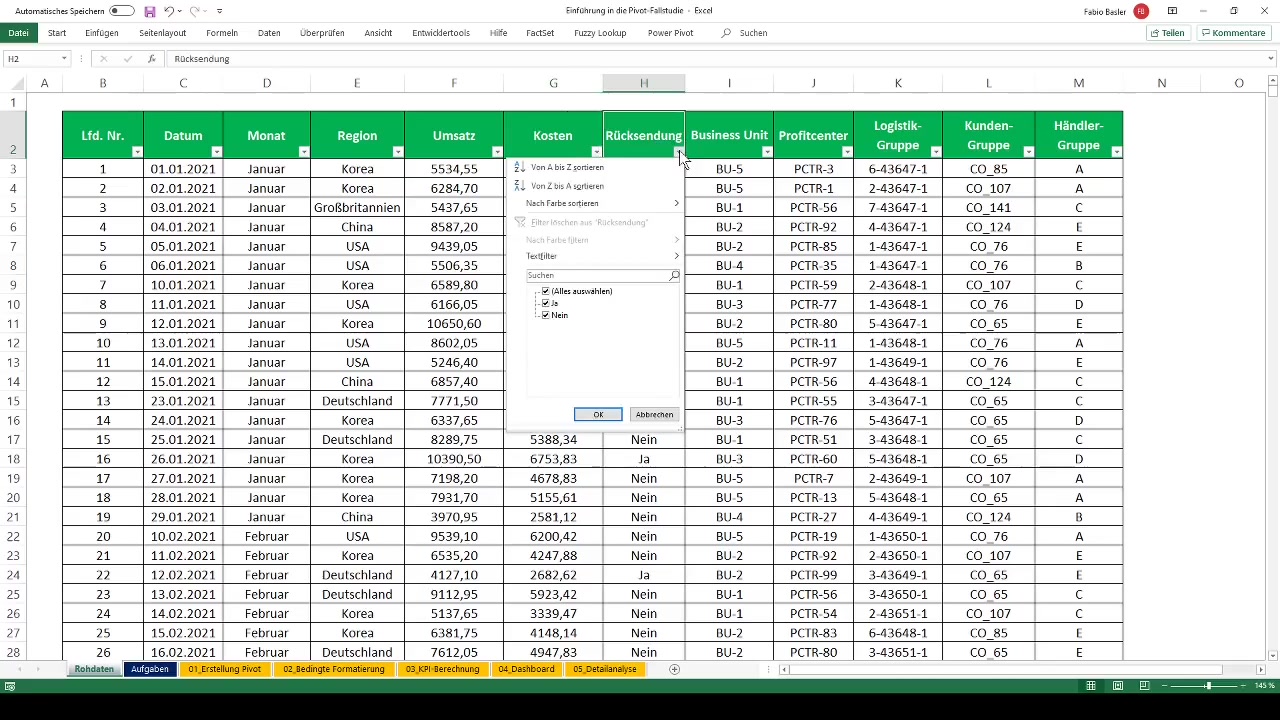Select 'Von A bis Z sortieren' in the filter menu
This screenshot has width=1280, height=720.
coord(567,167)
